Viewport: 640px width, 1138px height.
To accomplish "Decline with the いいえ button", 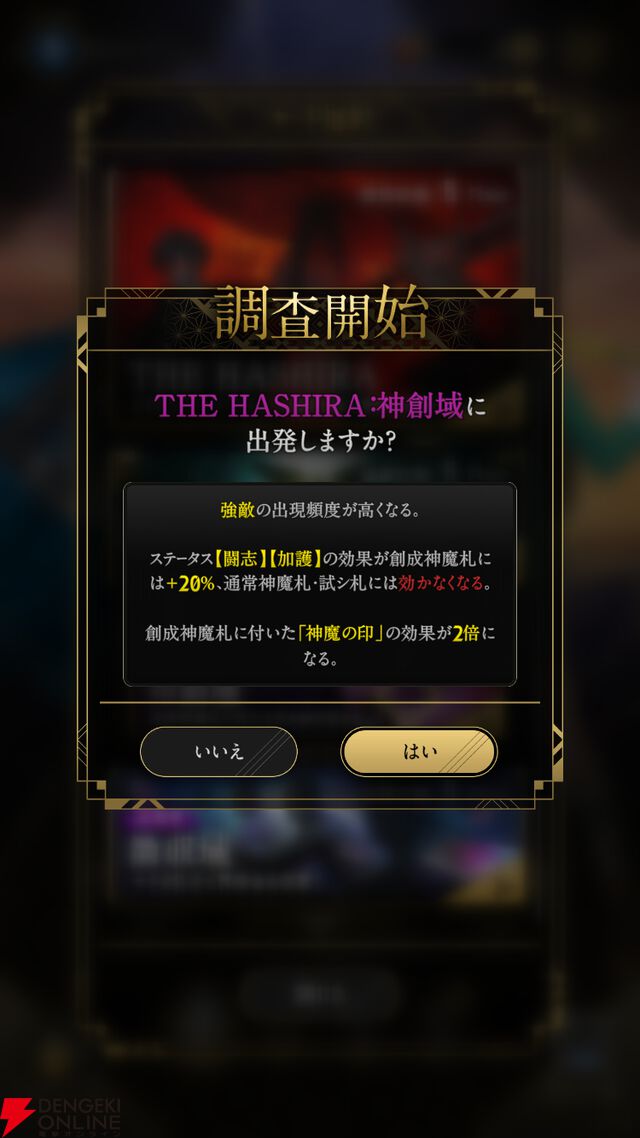I will tap(218, 752).
